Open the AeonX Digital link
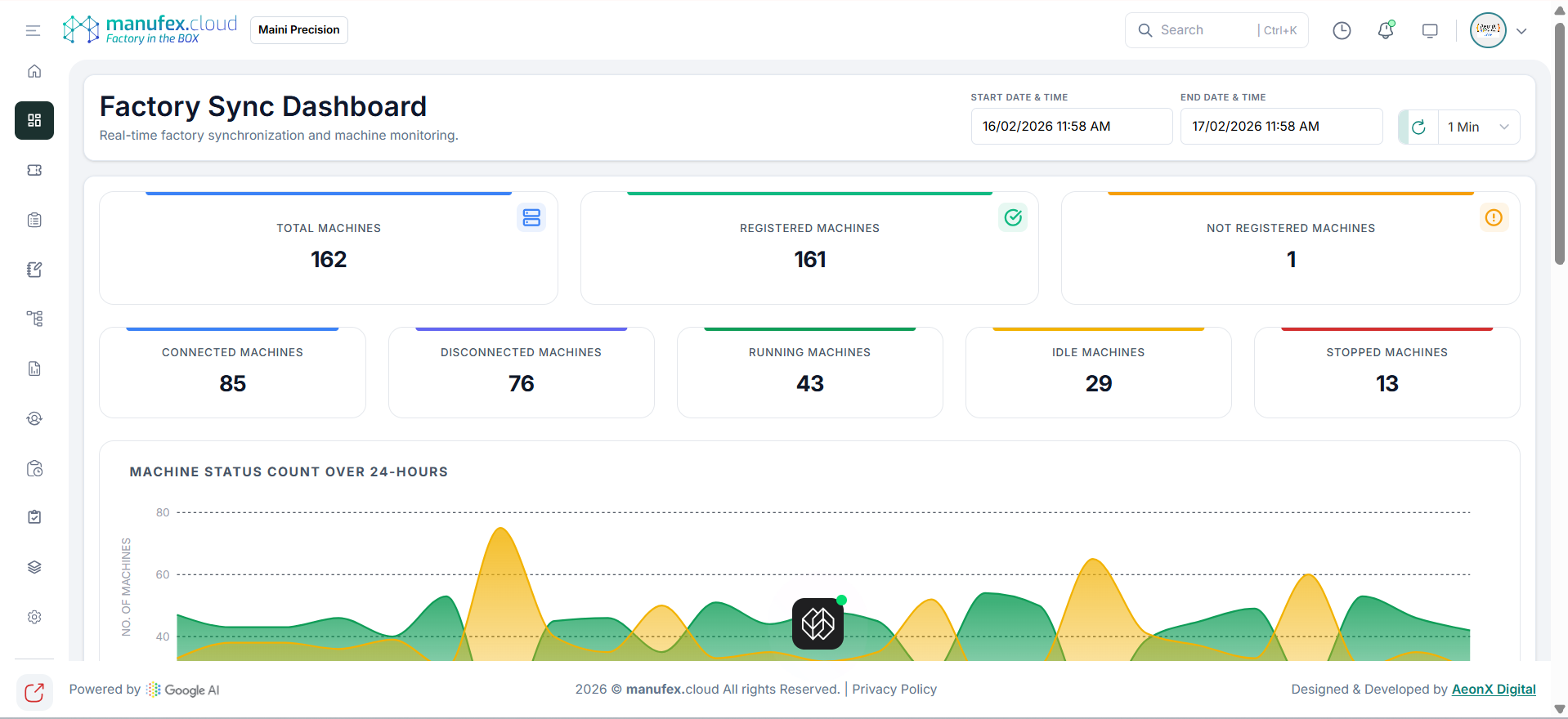1568x719 pixels. pyautogui.click(x=1494, y=689)
